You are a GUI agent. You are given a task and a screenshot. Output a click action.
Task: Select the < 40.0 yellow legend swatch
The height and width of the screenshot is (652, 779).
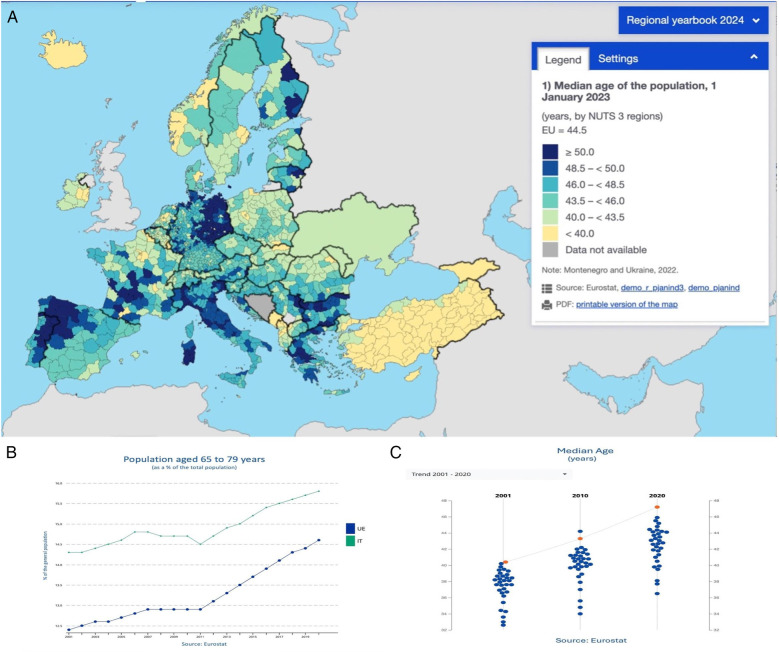click(x=550, y=234)
